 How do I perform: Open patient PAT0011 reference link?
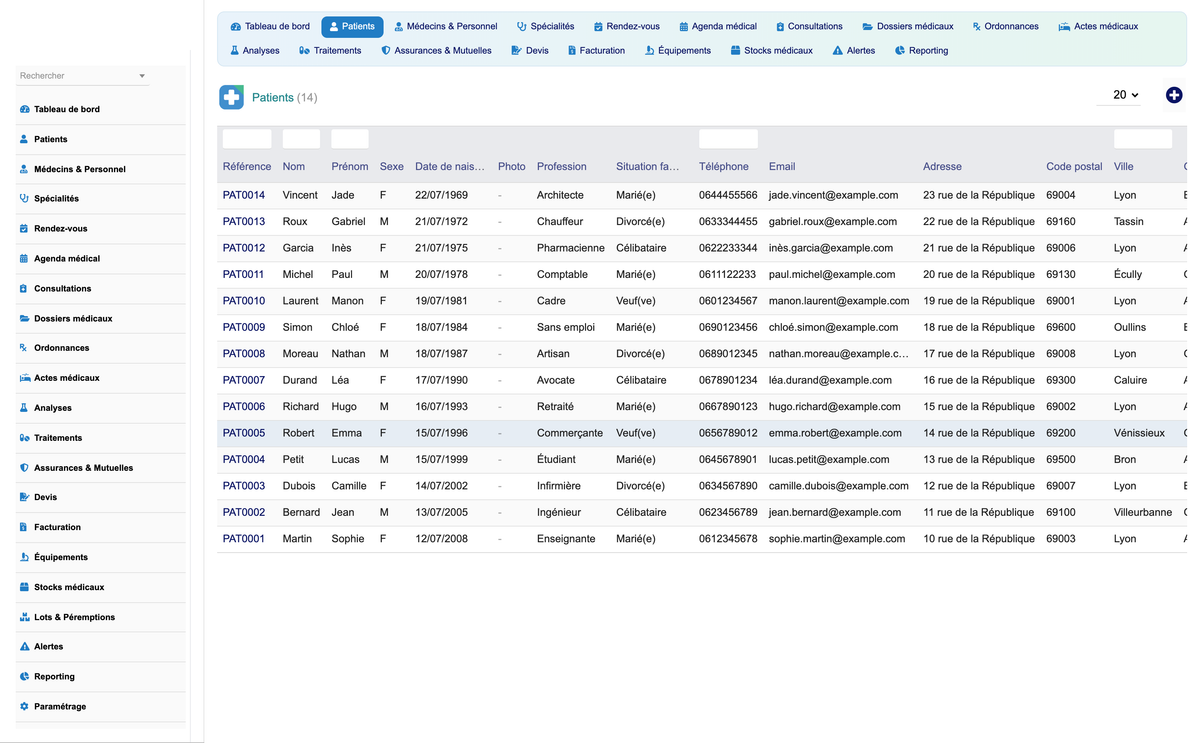(x=244, y=274)
